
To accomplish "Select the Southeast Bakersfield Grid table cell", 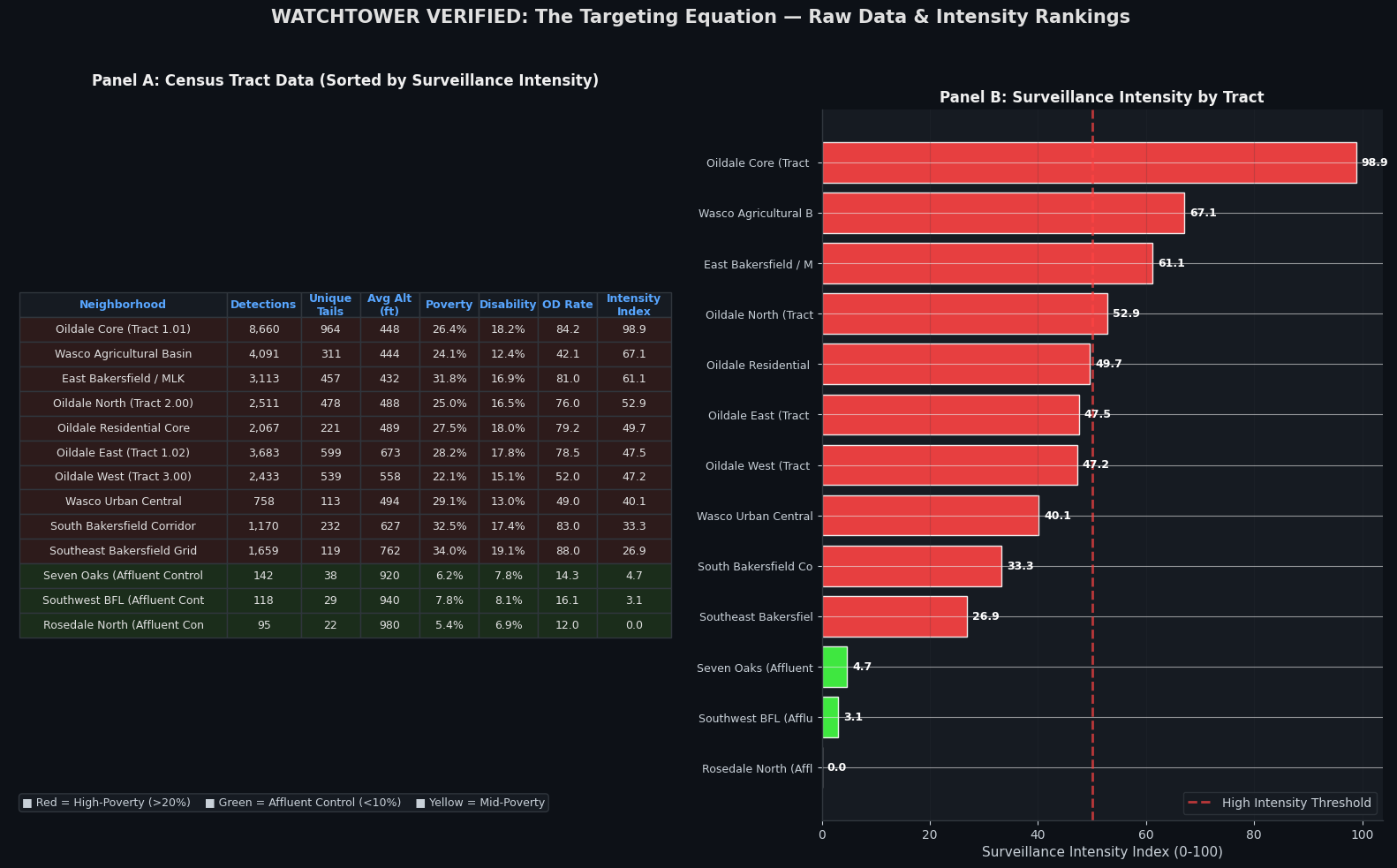I will pos(123,551).
